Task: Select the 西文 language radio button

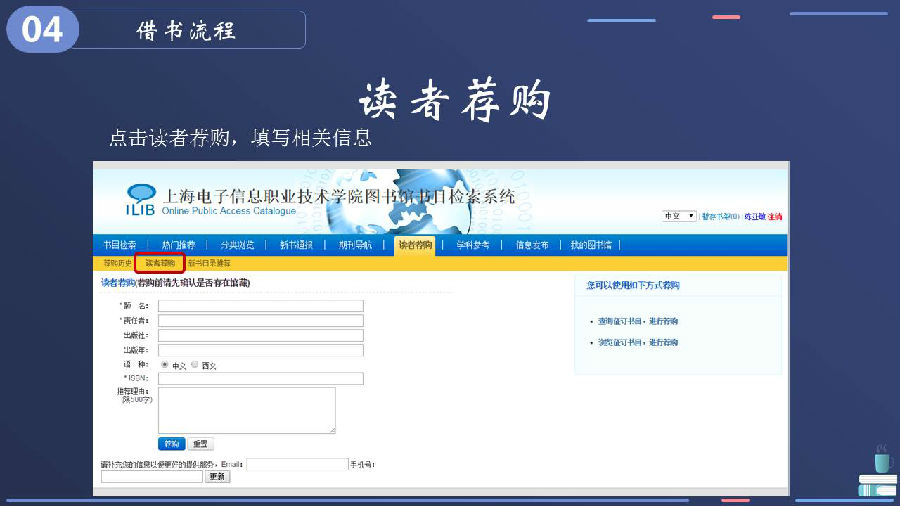Action: pos(195,365)
